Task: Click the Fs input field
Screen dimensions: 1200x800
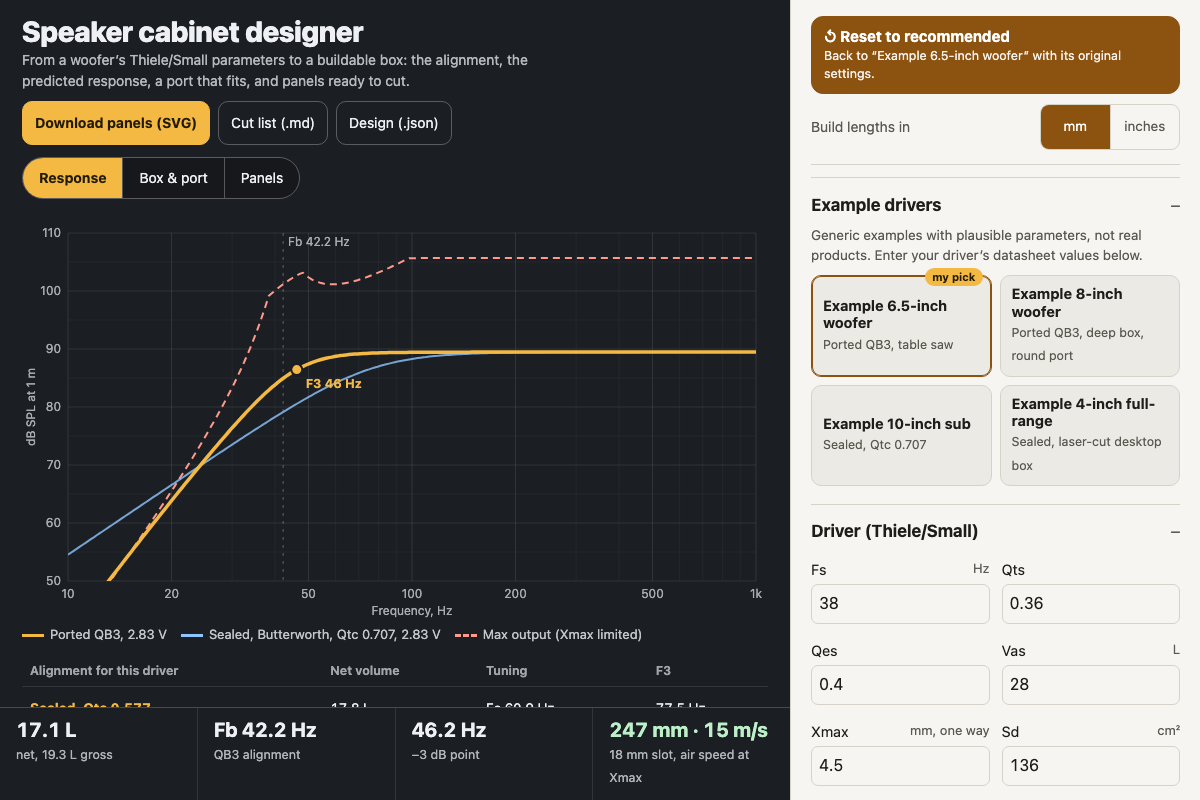Action: [901, 604]
